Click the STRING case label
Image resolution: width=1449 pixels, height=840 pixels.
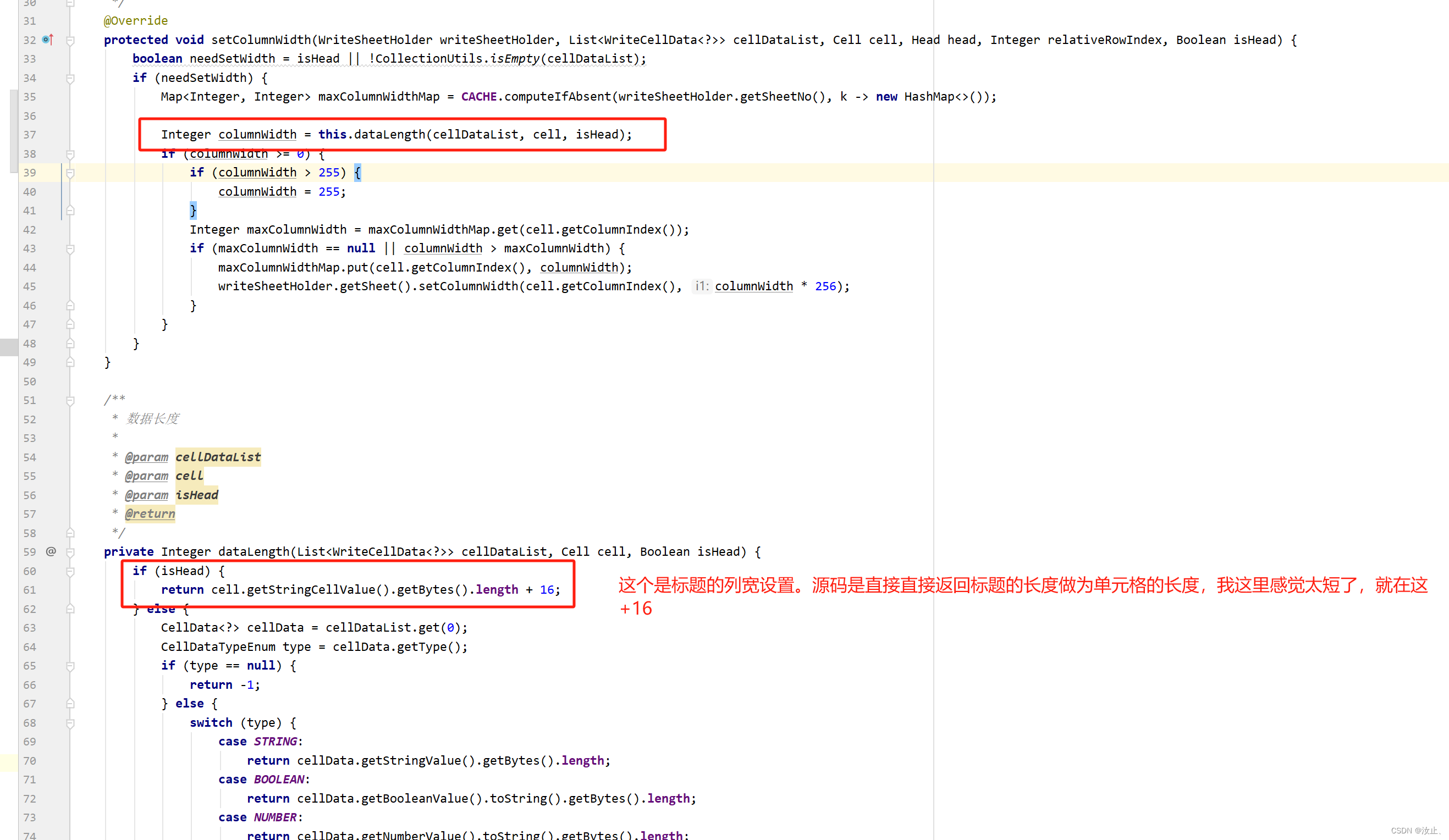(x=276, y=742)
